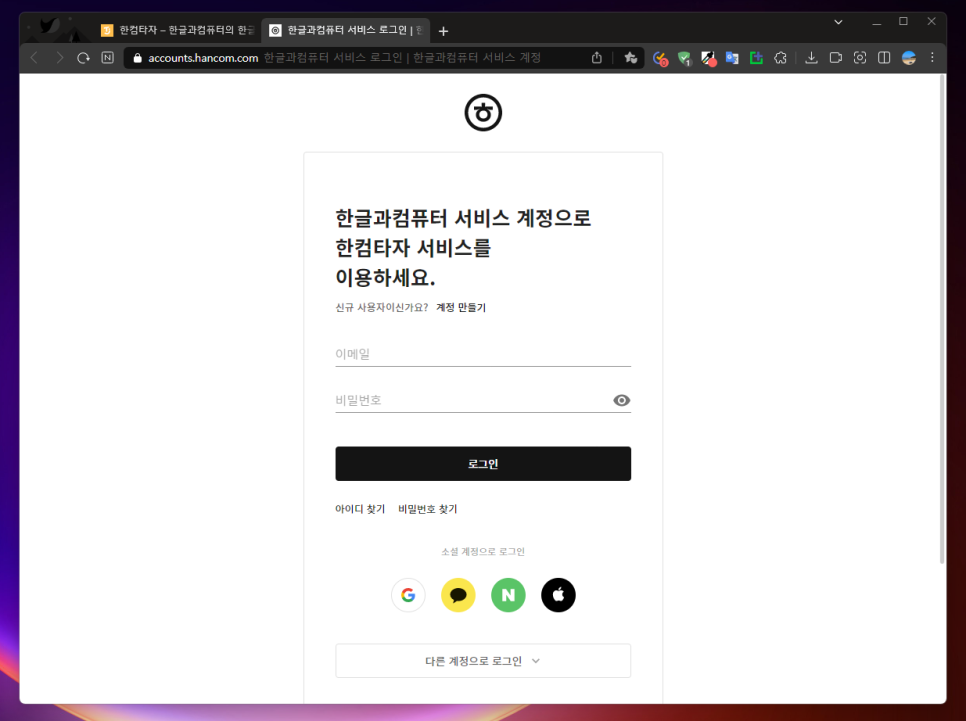Click the 신규 사용자이신가요? text

coord(381,308)
